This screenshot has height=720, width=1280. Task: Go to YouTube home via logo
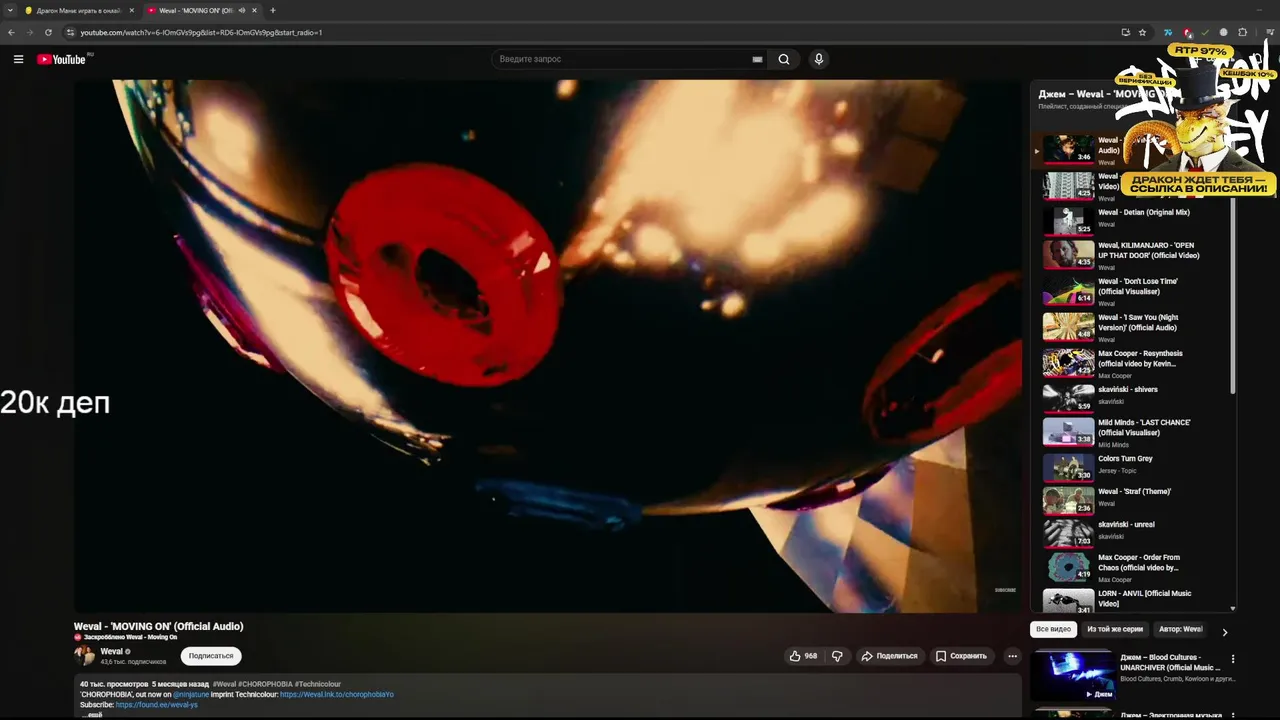click(x=62, y=59)
